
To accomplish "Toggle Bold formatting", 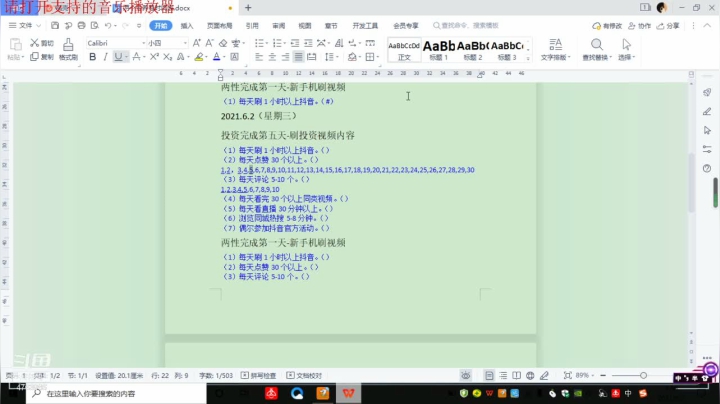I will click(93, 56).
